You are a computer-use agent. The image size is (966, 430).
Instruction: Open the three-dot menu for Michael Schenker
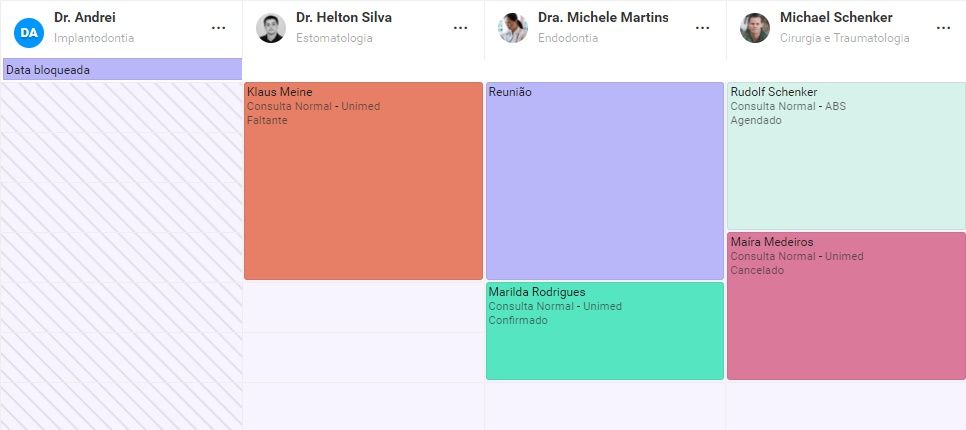point(944,28)
